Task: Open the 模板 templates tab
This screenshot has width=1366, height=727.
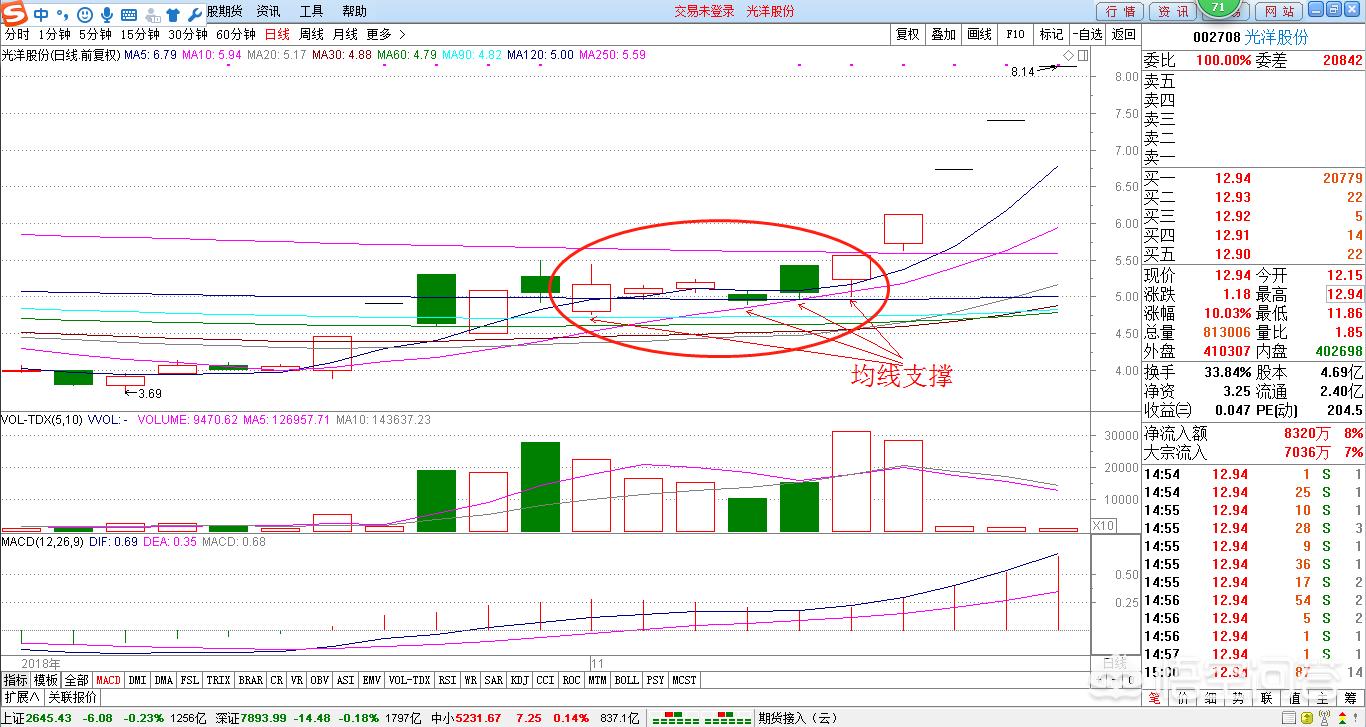Action: click(46, 680)
